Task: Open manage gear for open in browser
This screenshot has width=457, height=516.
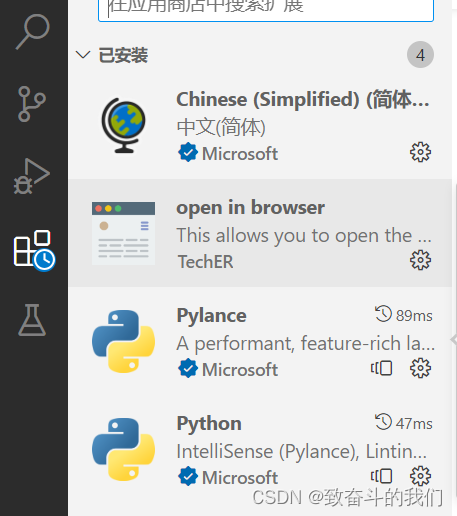Action: pyautogui.click(x=420, y=260)
